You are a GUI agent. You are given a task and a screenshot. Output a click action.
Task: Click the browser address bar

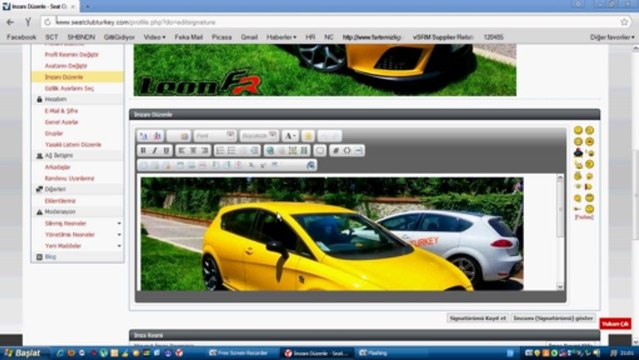tap(334, 22)
